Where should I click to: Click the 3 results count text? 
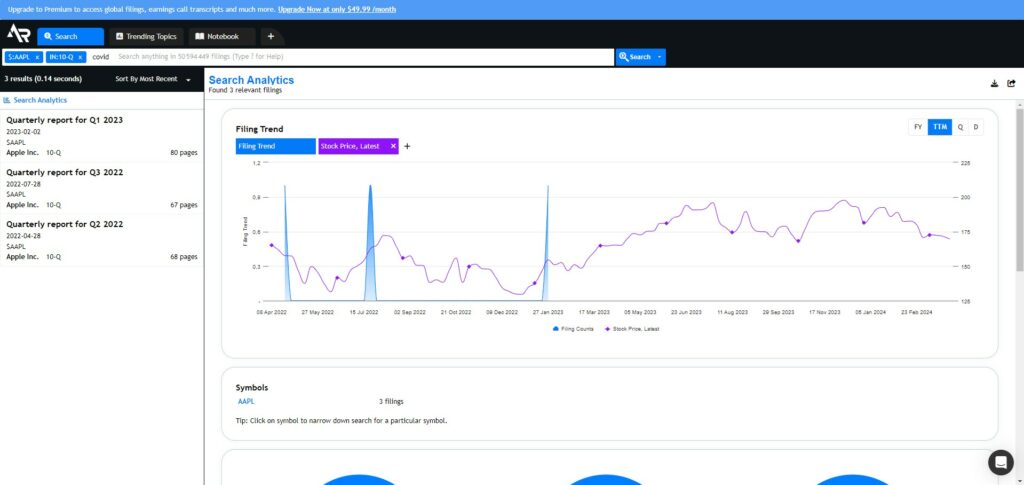point(43,79)
